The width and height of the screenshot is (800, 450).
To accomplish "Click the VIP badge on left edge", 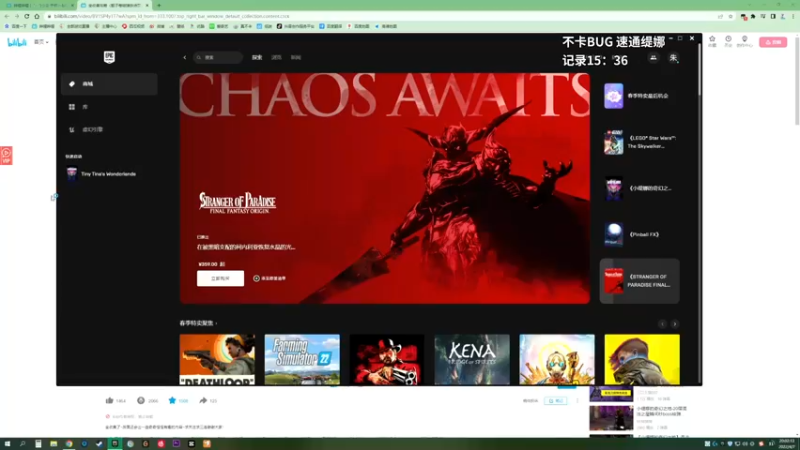I will point(6,156).
